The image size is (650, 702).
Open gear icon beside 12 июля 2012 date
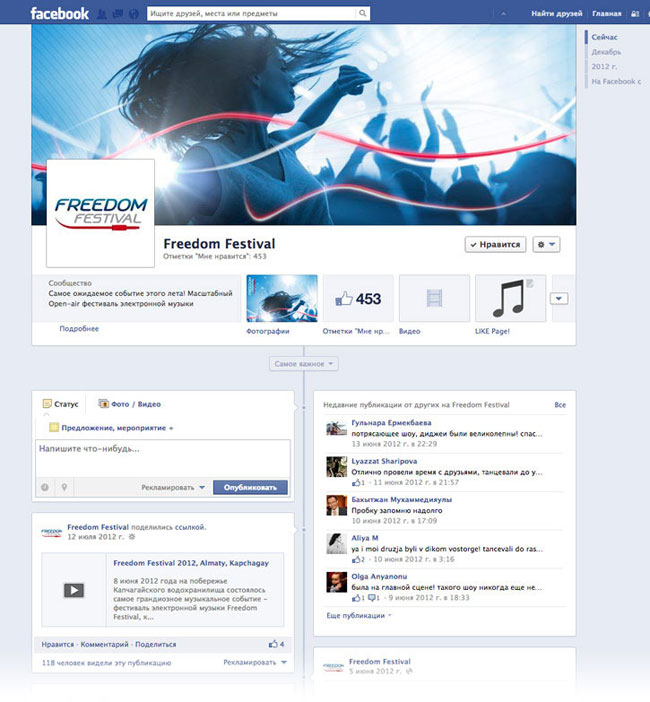[x=132, y=537]
